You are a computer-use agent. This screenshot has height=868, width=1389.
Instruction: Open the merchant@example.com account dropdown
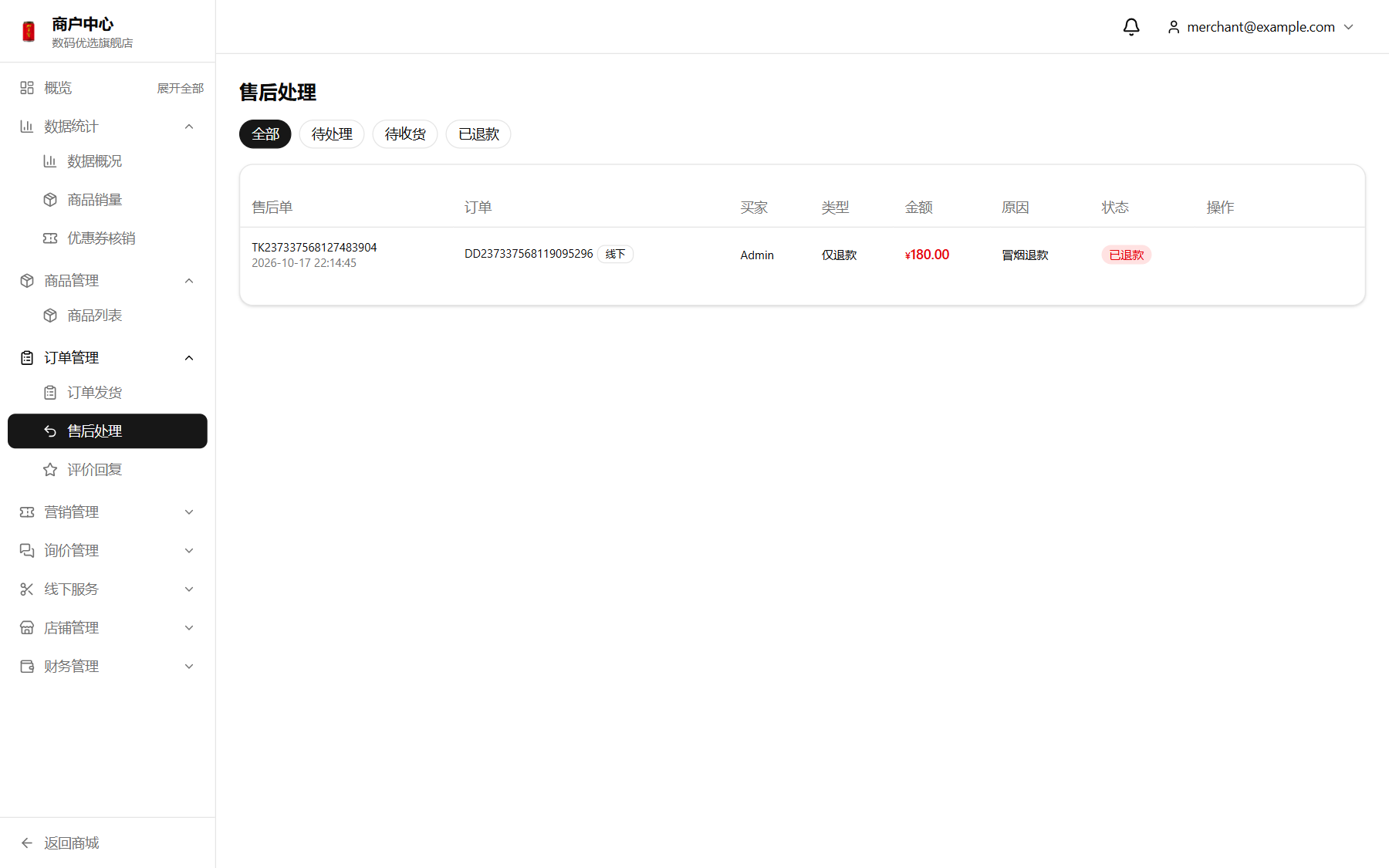(1261, 27)
